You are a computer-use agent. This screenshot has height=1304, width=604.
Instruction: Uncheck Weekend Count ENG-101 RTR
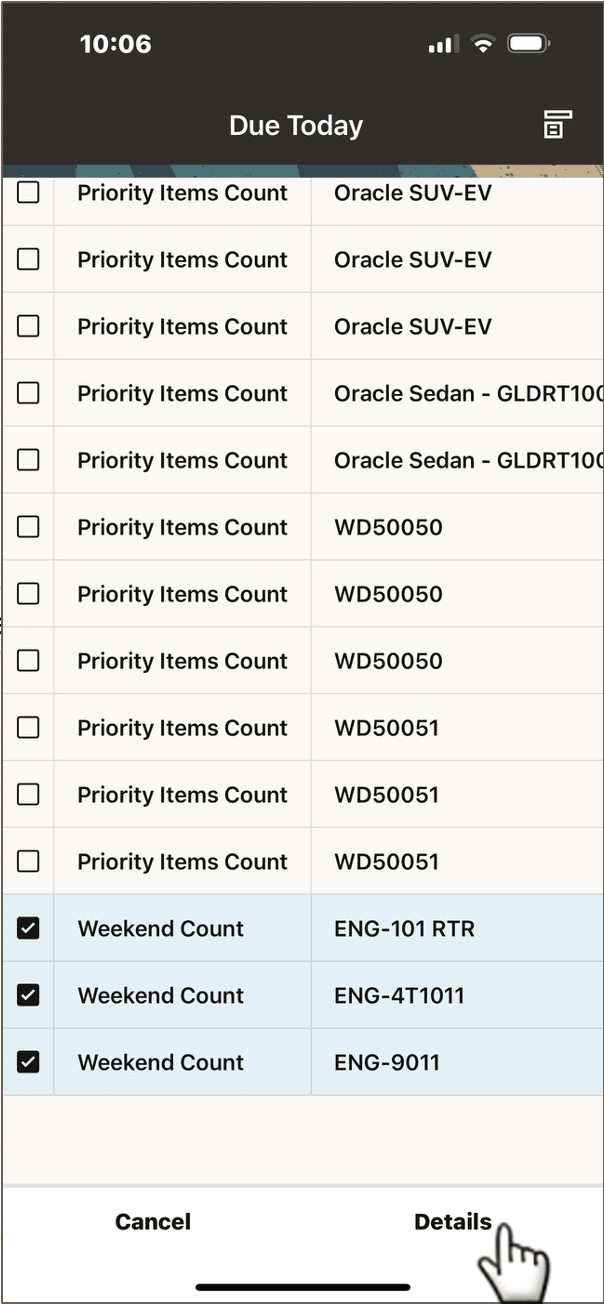tap(28, 928)
